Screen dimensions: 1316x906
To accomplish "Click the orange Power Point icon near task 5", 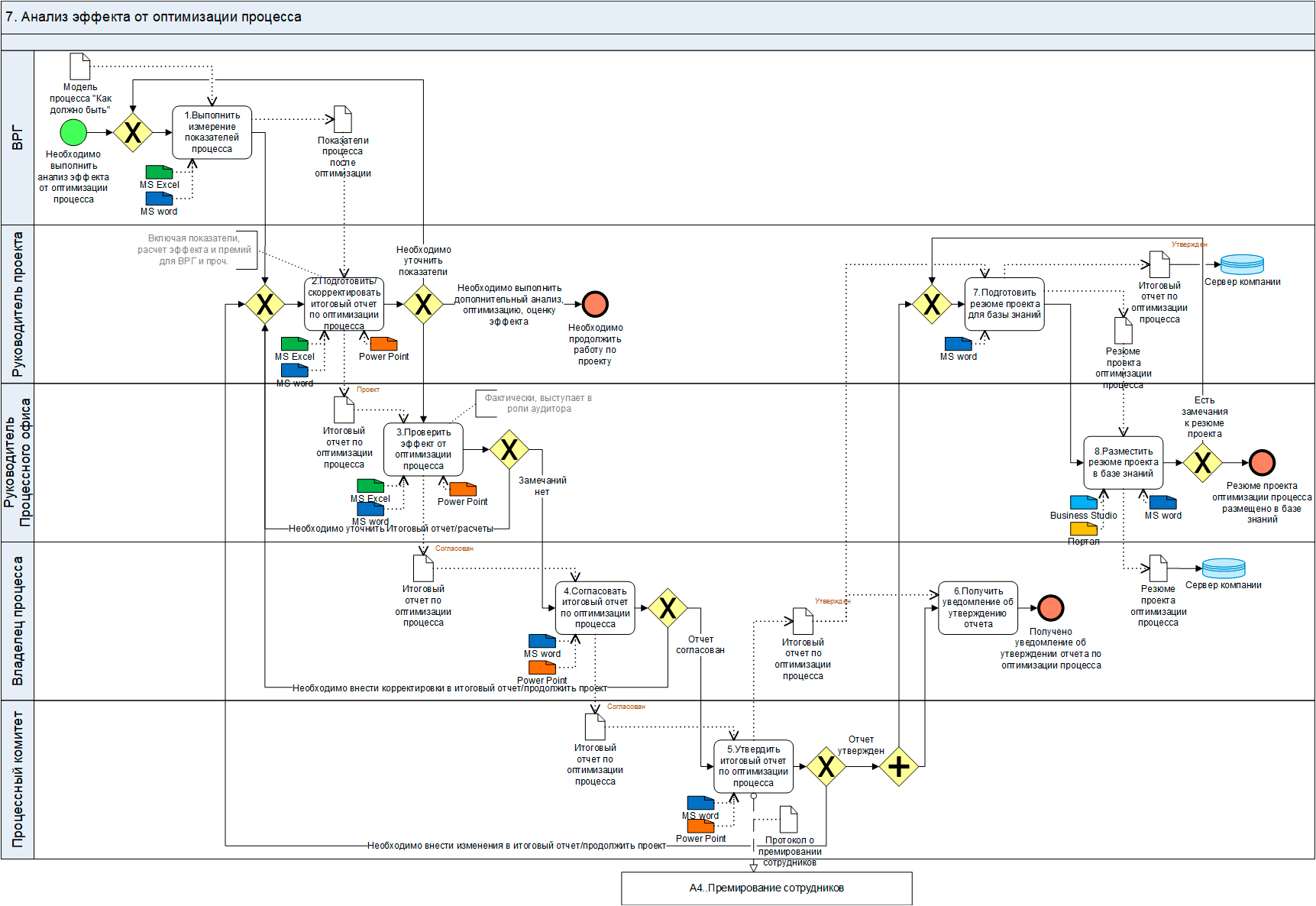I will point(700,826).
